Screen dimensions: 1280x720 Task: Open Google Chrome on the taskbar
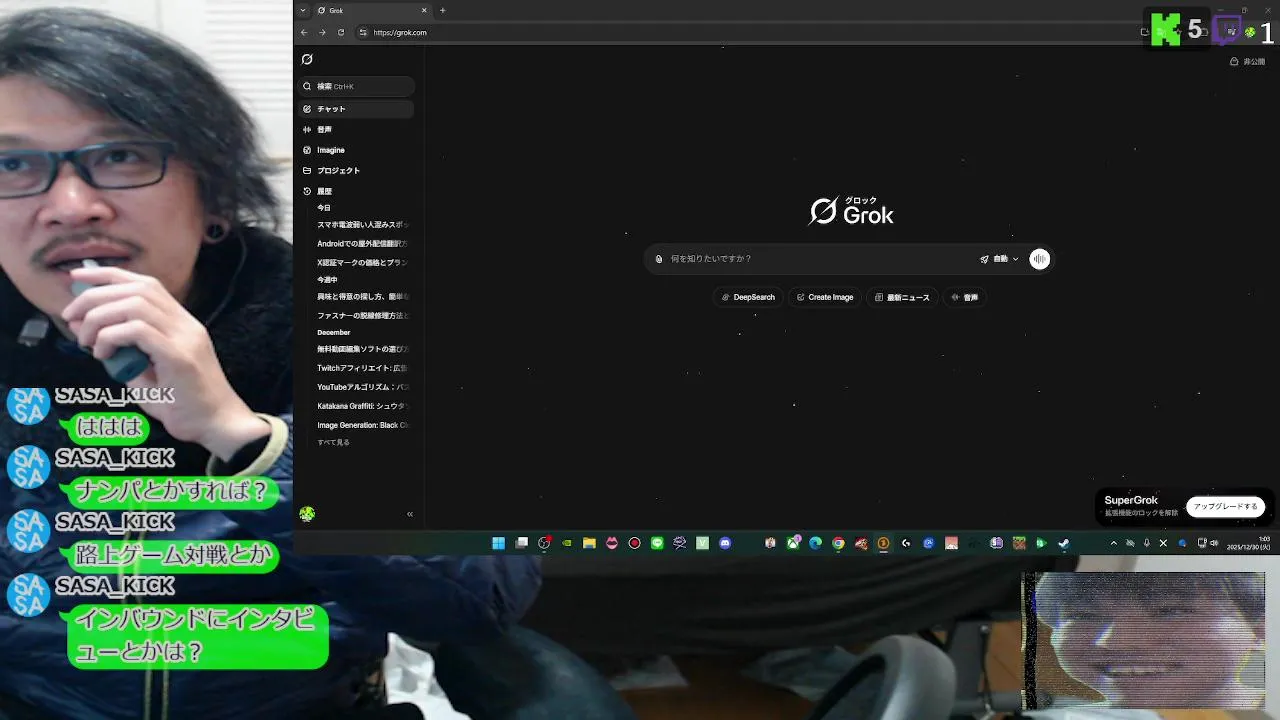(838, 543)
